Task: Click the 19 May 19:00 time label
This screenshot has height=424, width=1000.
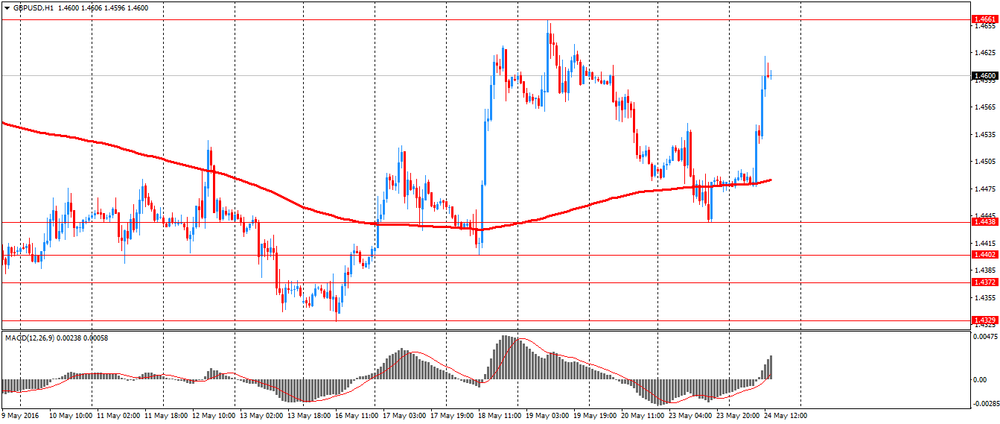Action: pyautogui.click(x=594, y=416)
